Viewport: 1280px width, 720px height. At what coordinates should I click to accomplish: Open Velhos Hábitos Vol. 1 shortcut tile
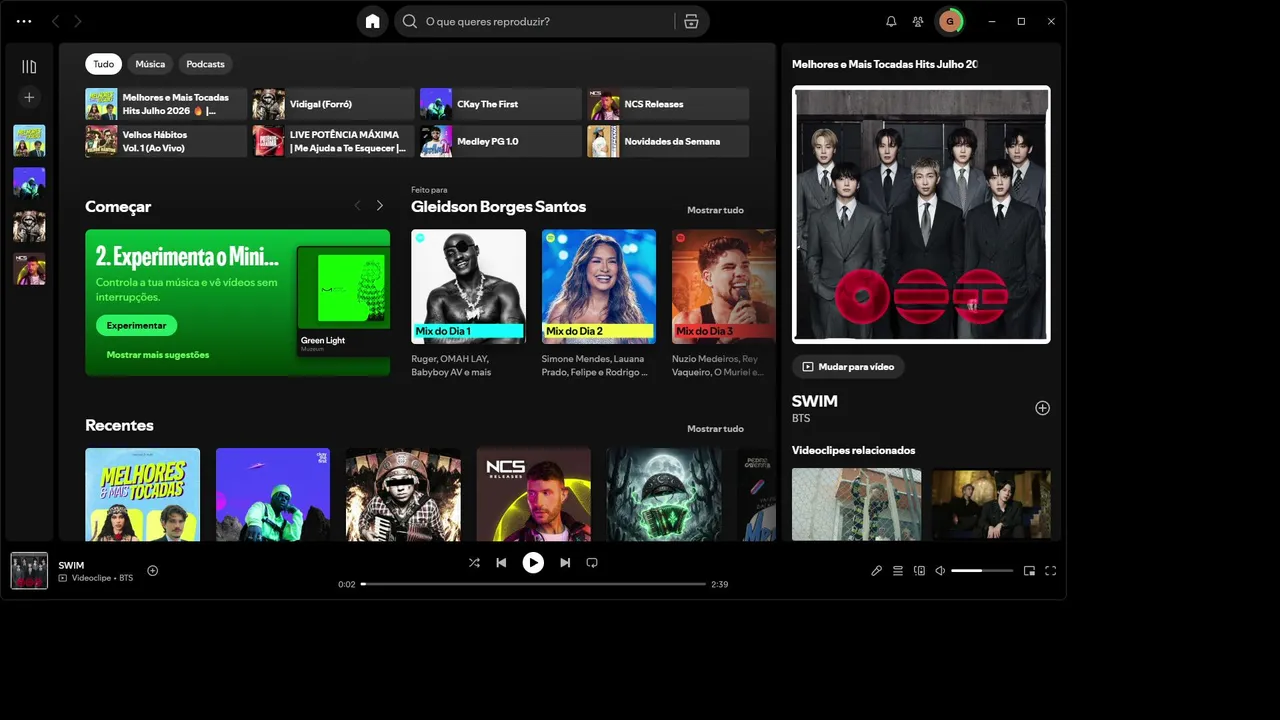point(166,141)
